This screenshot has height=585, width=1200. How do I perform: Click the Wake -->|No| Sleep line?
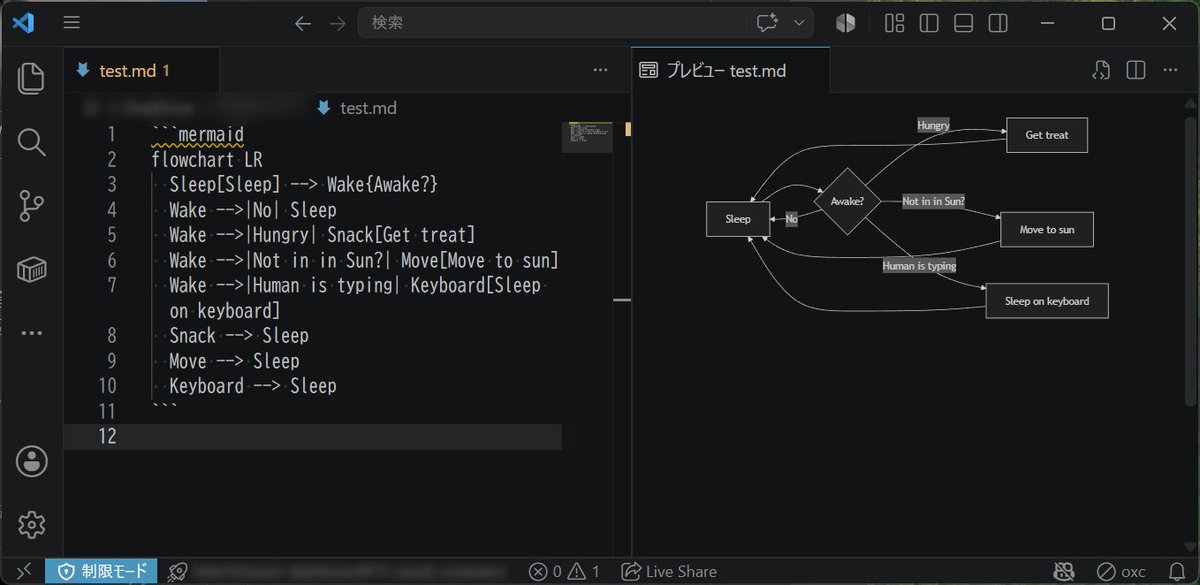(x=253, y=210)
